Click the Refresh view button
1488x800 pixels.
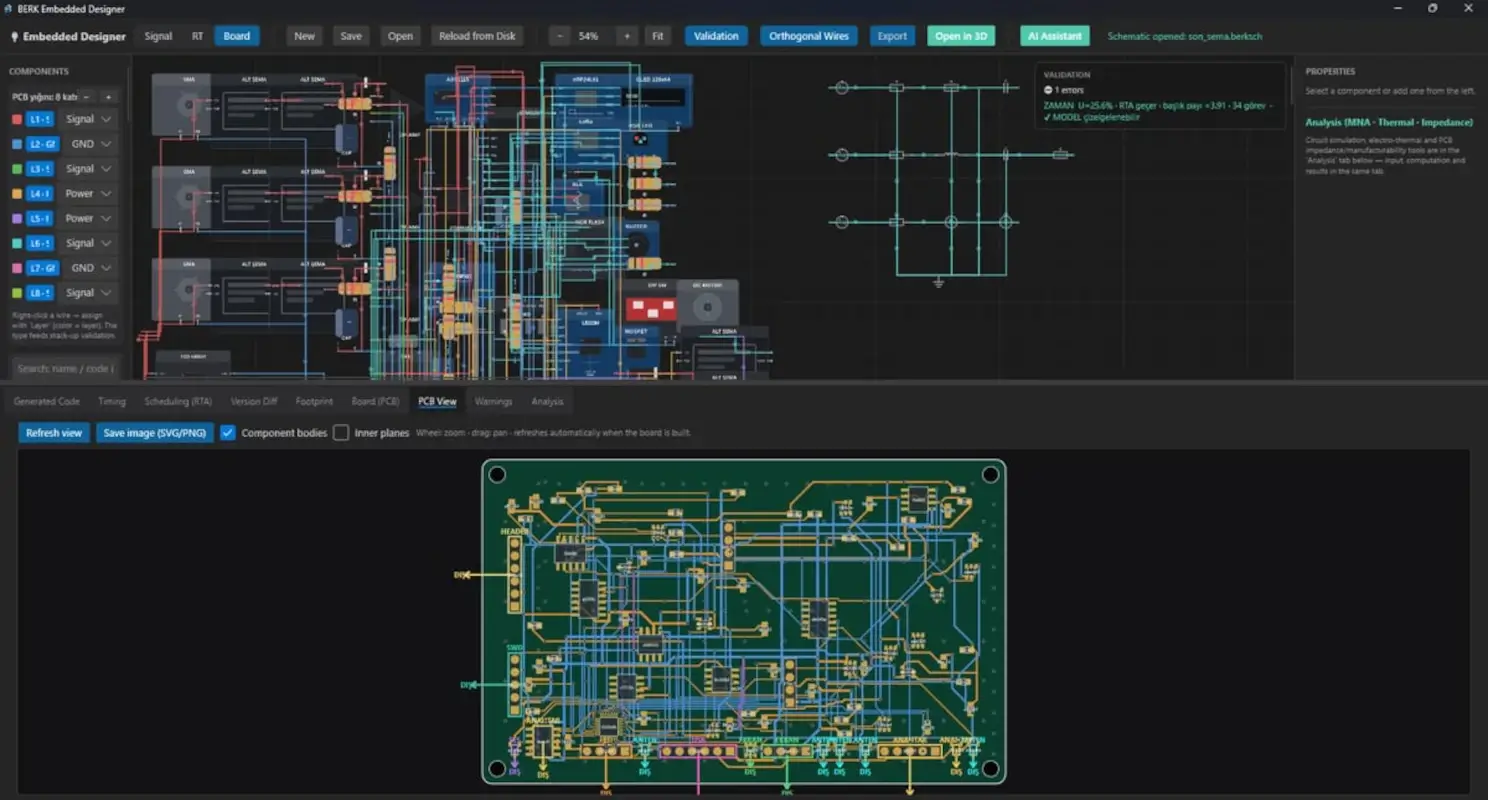tap(54, 433)
